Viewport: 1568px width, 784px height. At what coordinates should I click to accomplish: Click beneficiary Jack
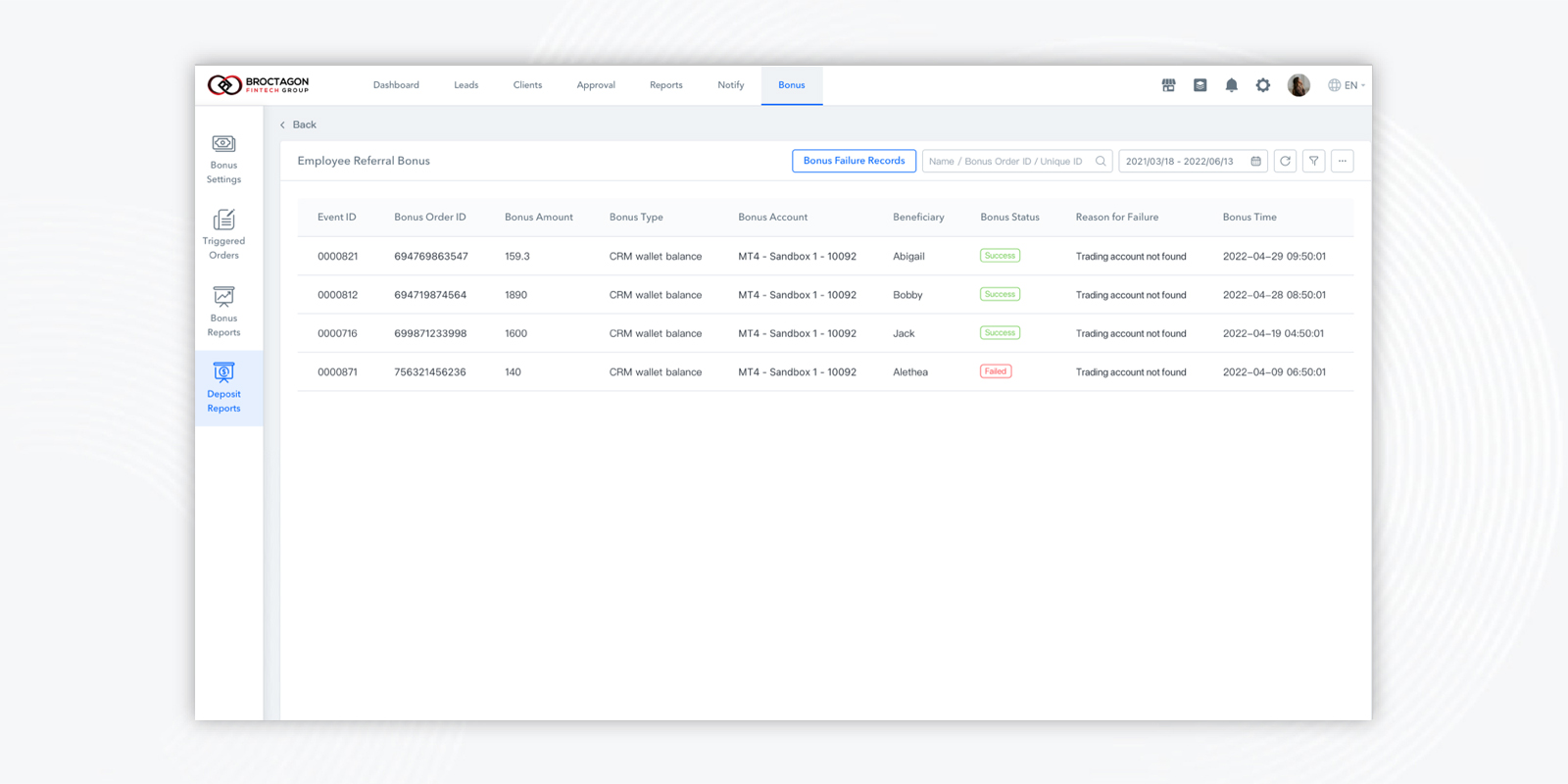904,334
